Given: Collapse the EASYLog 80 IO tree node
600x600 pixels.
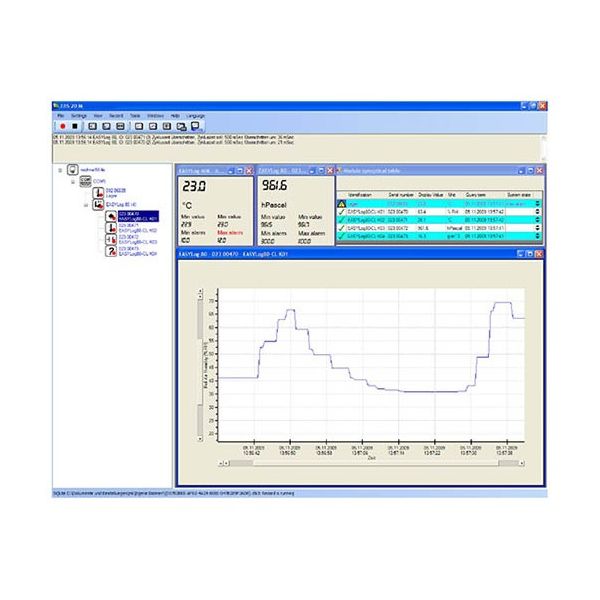Looking at the screenshot, I should pyautogui.click(x=86, y=205).
